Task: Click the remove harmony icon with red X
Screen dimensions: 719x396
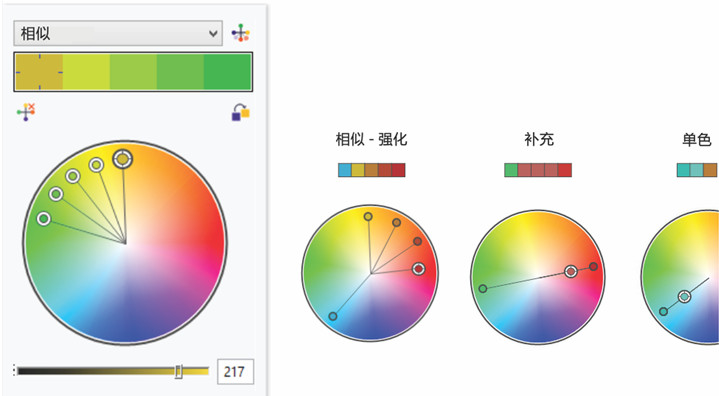Action: click(26, 112)
